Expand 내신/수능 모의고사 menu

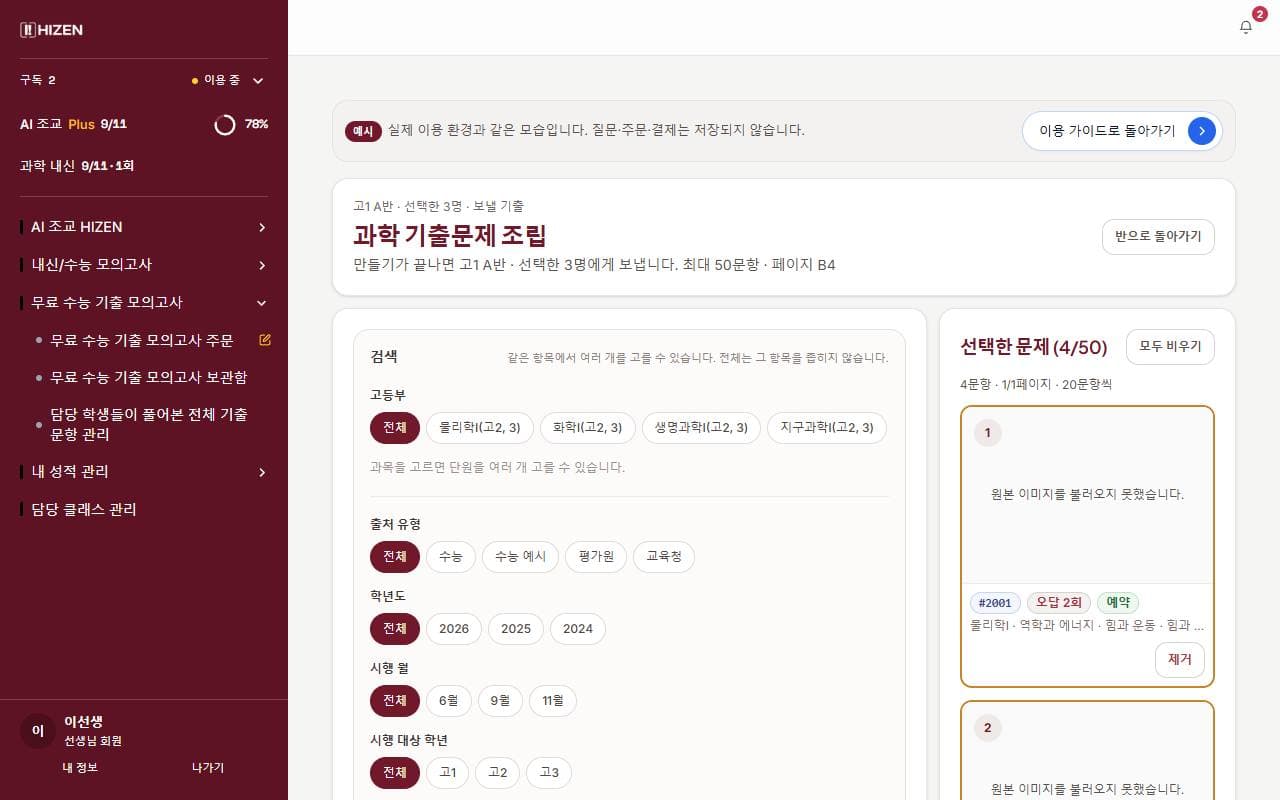[144, 265]
